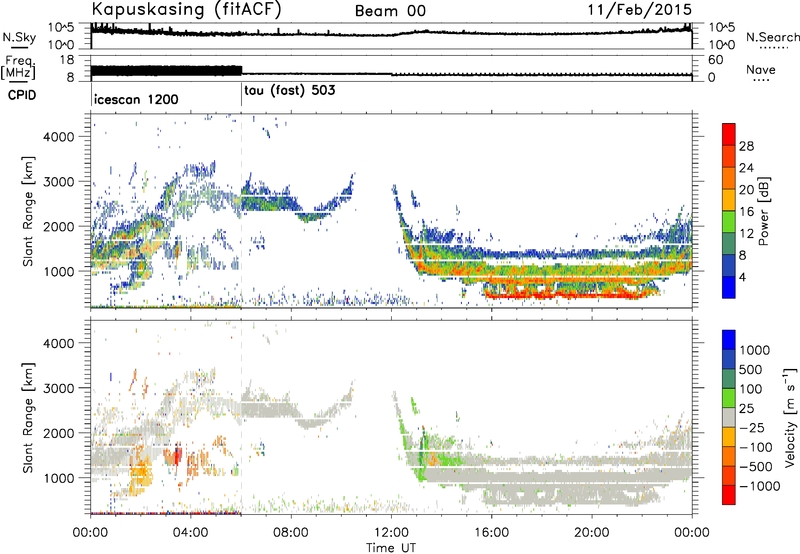Image resolution: width=800 pixels, height=554 pixels.
Task: Click the '08:00' time axis tick label
Action: click(x=291, y=533)
